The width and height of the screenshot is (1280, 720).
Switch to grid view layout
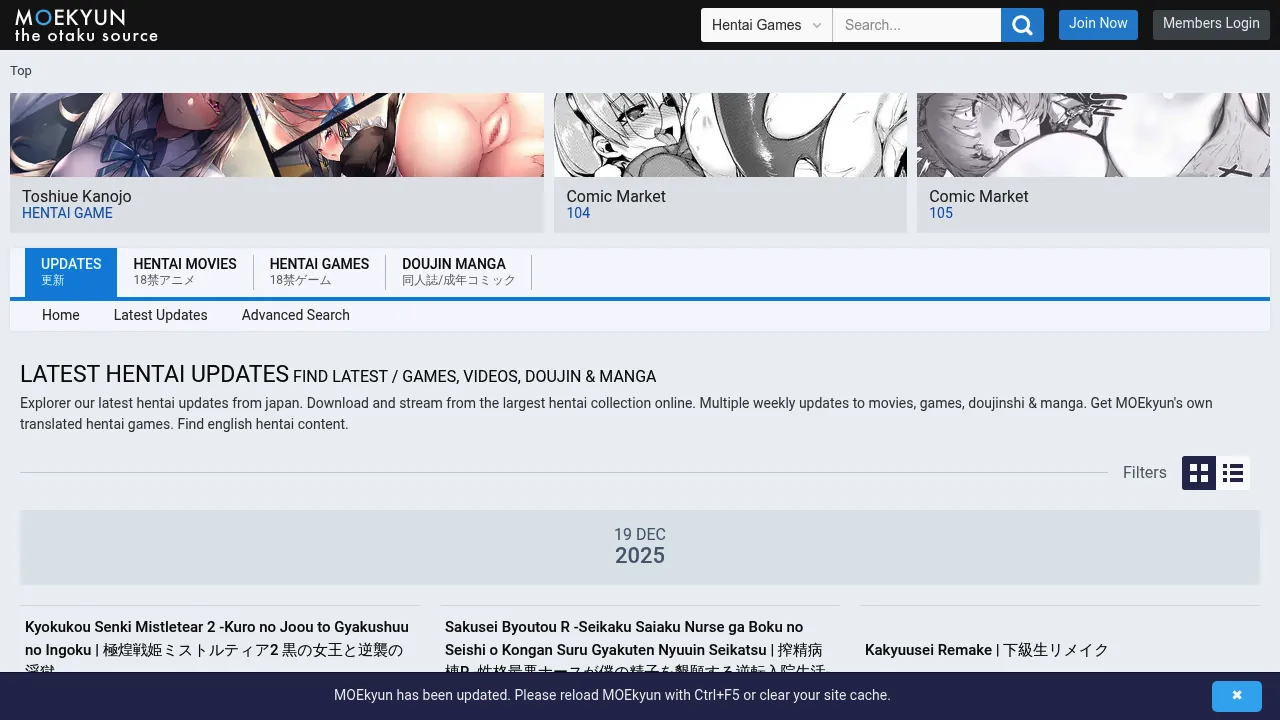1199,473
